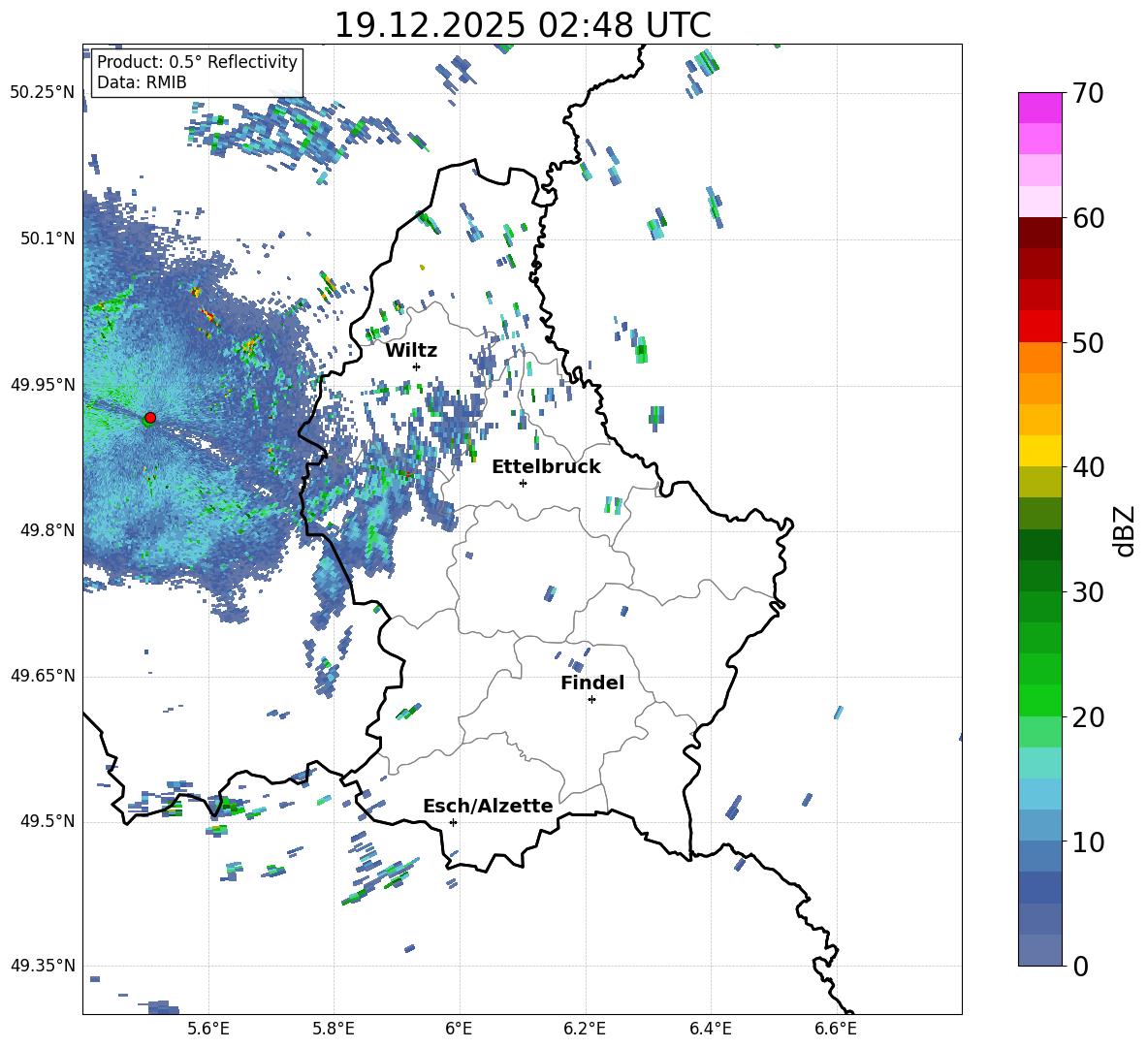Viewport: 1148px width, 1048px height.
Task: Click the 50.1°N latitude label
Action: 48,238
